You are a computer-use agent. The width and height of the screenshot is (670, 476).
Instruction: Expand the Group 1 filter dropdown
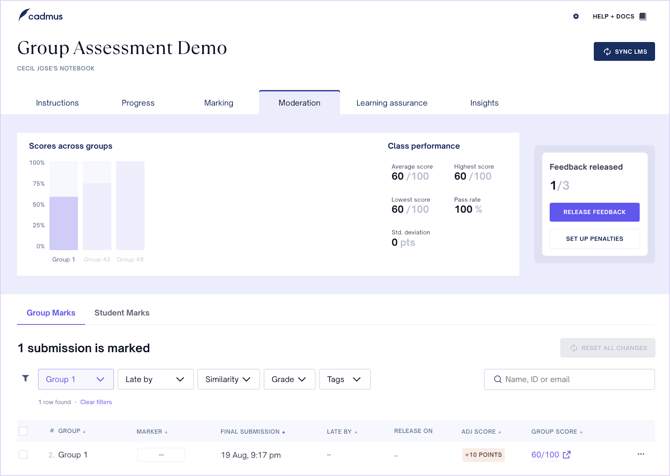pyautogui.click(x=75, y=379)
